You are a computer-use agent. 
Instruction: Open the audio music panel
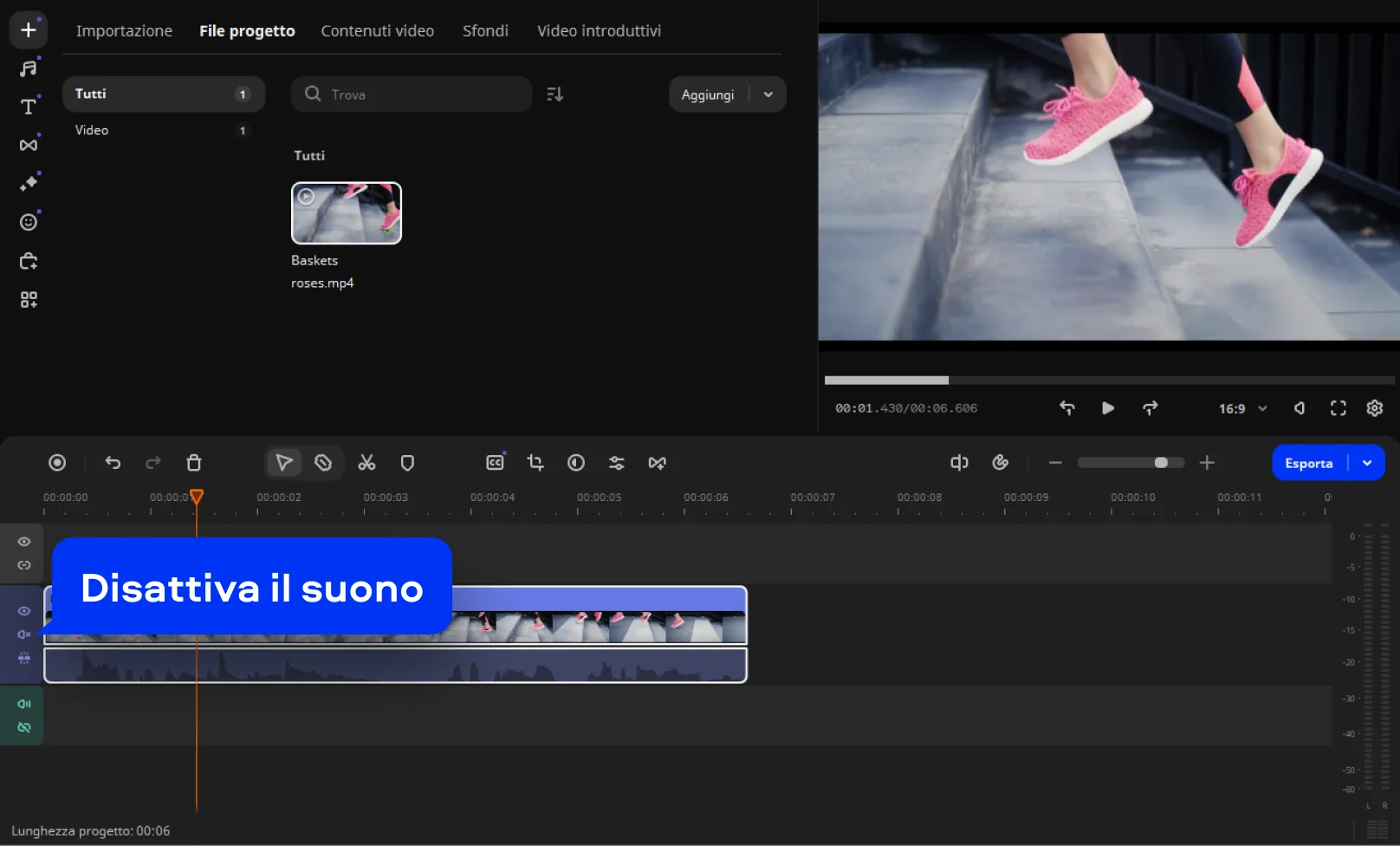(x=29, y=68)
